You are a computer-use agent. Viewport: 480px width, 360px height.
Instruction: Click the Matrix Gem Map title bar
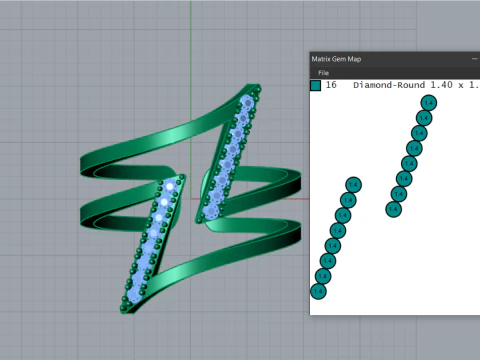pyautogui.click(x=395, y=59)
